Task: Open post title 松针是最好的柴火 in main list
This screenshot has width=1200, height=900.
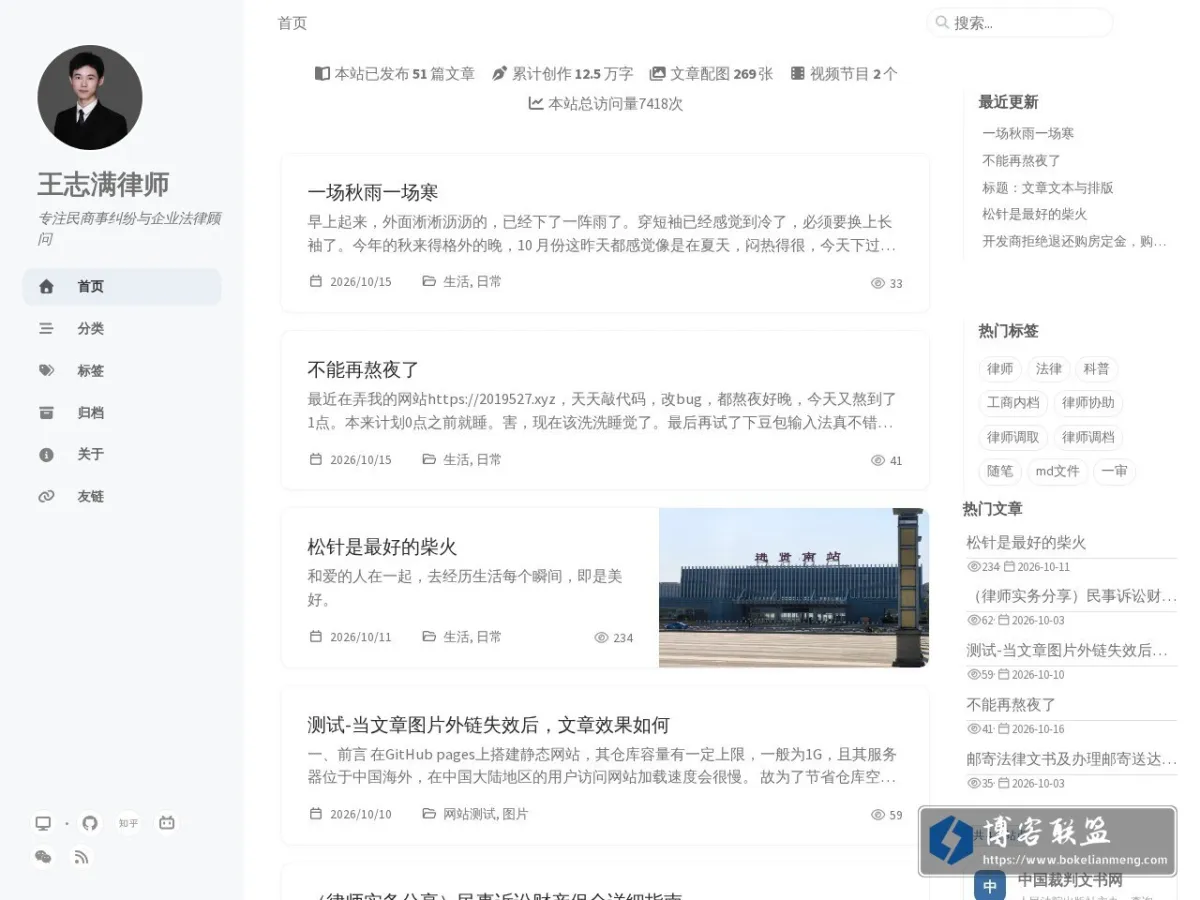Action: click(x=382, y=547)
